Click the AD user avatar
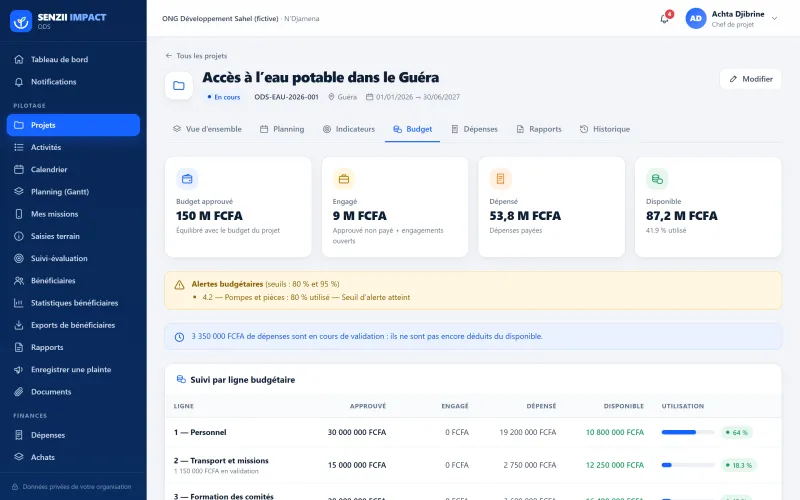Screen dimensions: 800x500 click(695, 18)
